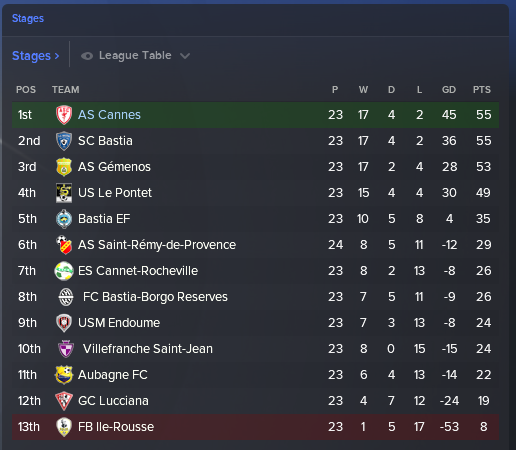Sort the table by GD column
This screenshot has height=450, width=516.
tap(449, 90)
